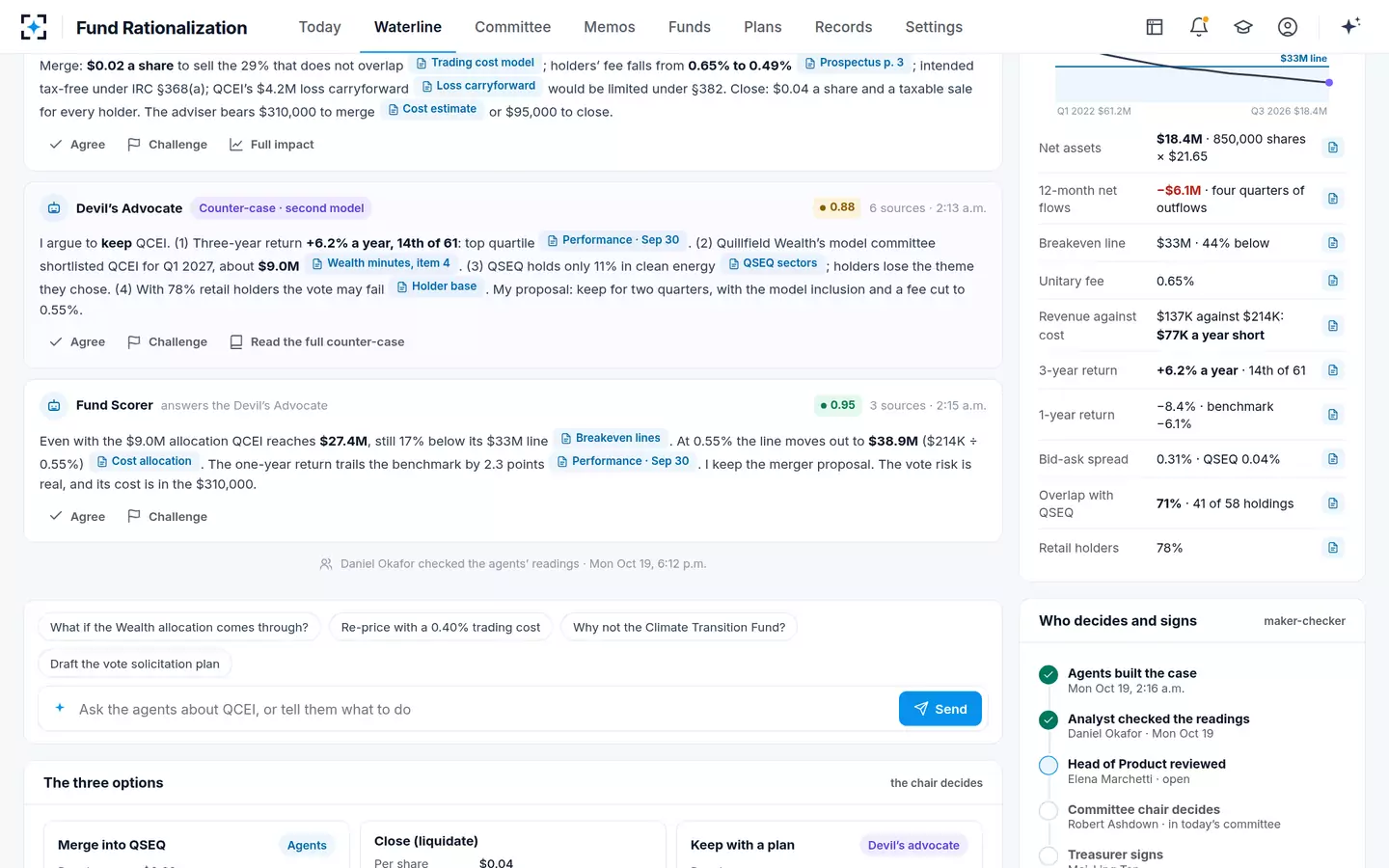
Task: Open source document for 1-year return row
Action: click(1333, 415)
